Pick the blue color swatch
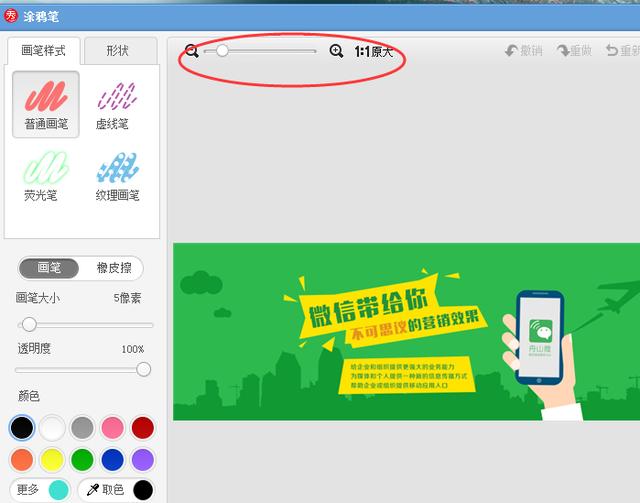Screen dimensions: 640x503 pos(112,459)
